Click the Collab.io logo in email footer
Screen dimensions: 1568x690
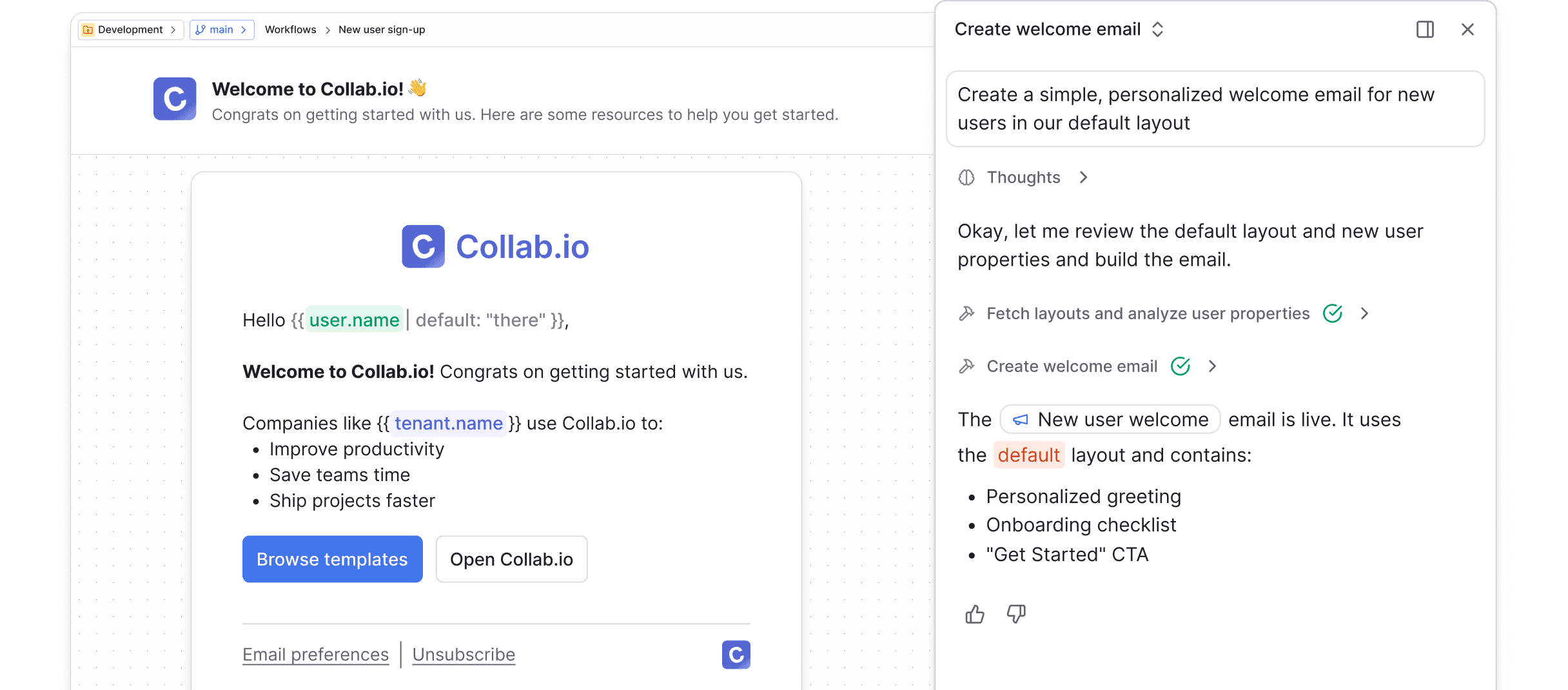736,655
